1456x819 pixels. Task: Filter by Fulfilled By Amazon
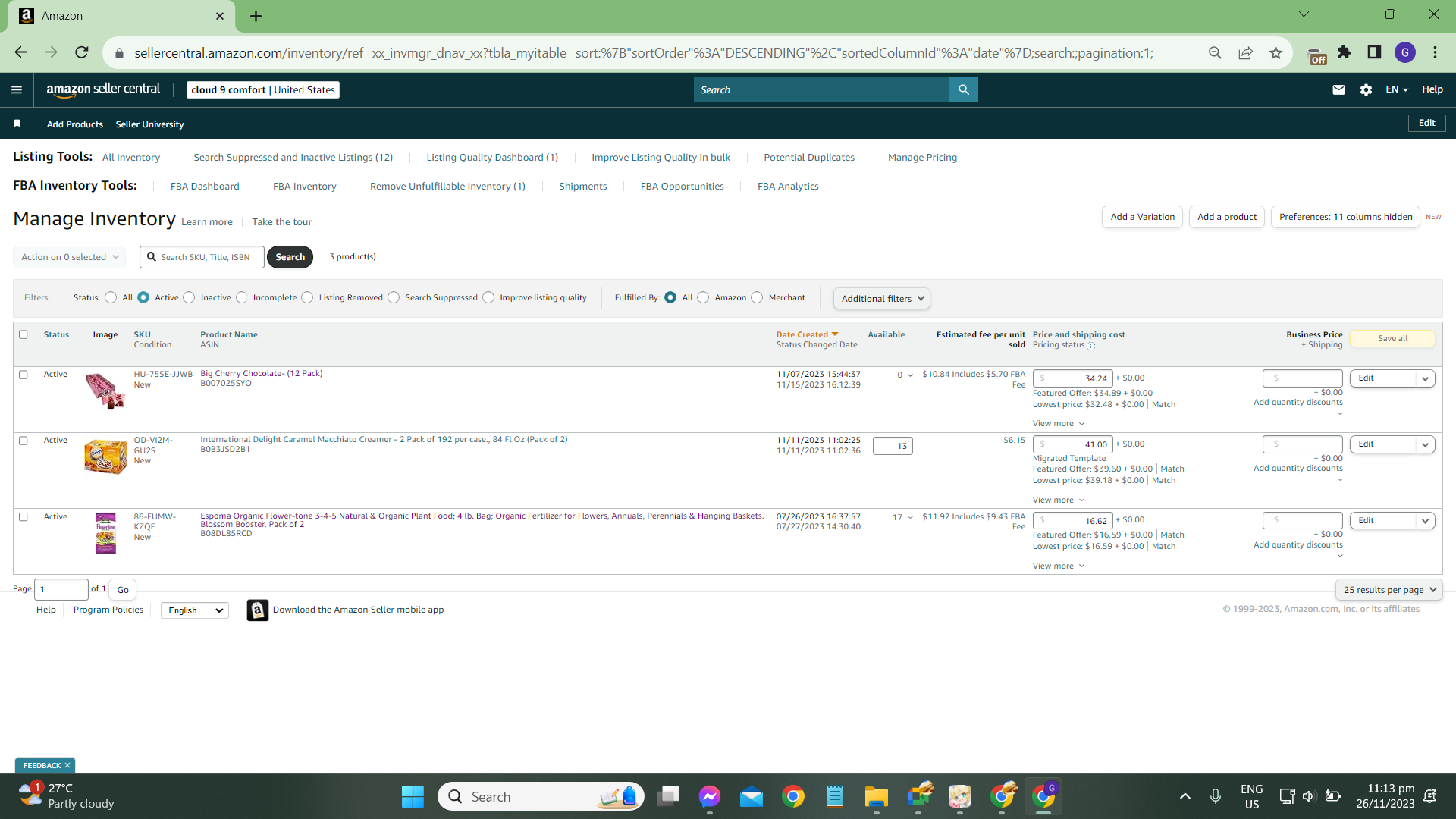[703, 297]
